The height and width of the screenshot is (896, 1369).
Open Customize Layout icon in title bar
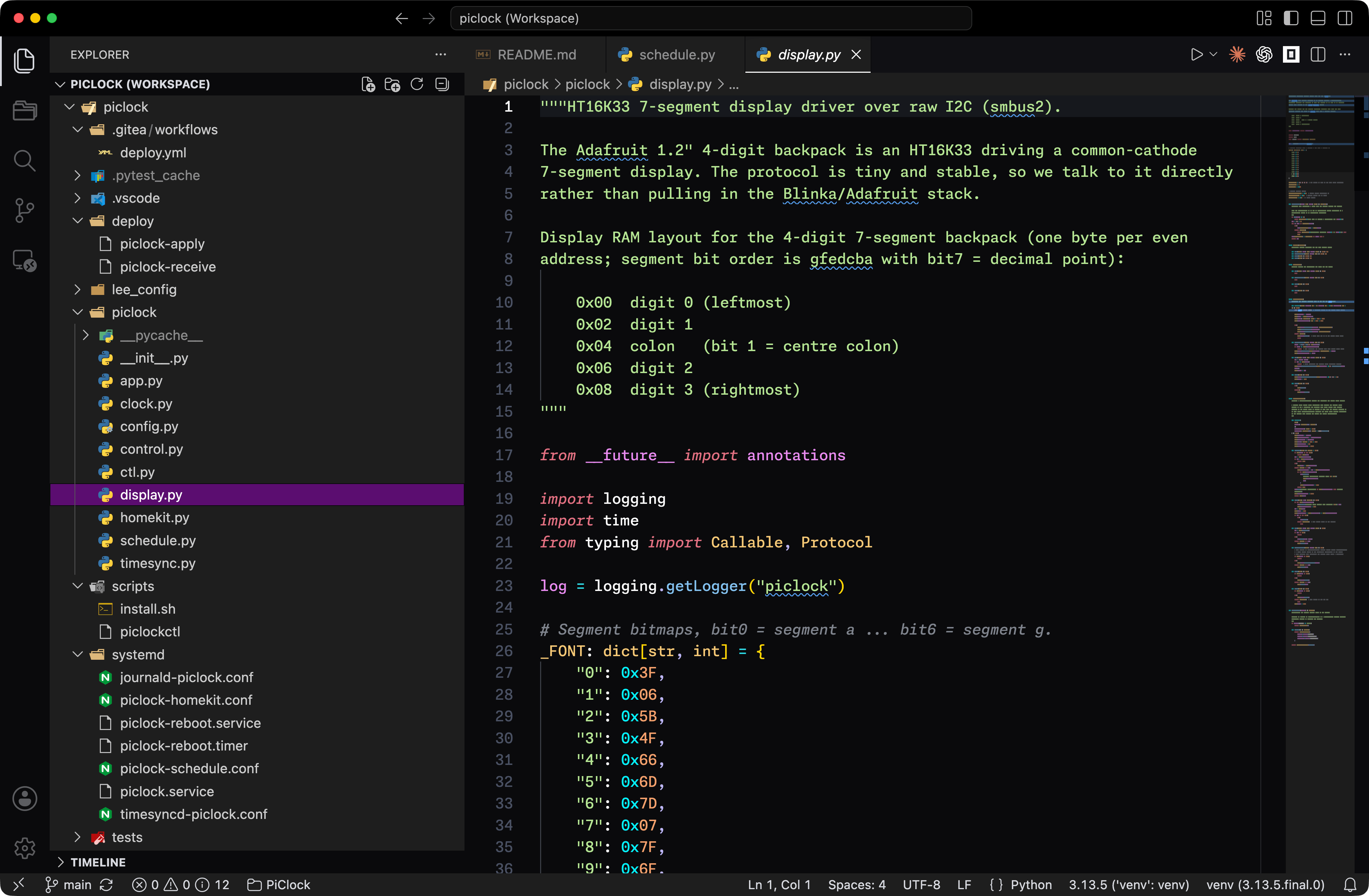(x=1264, y=18)
